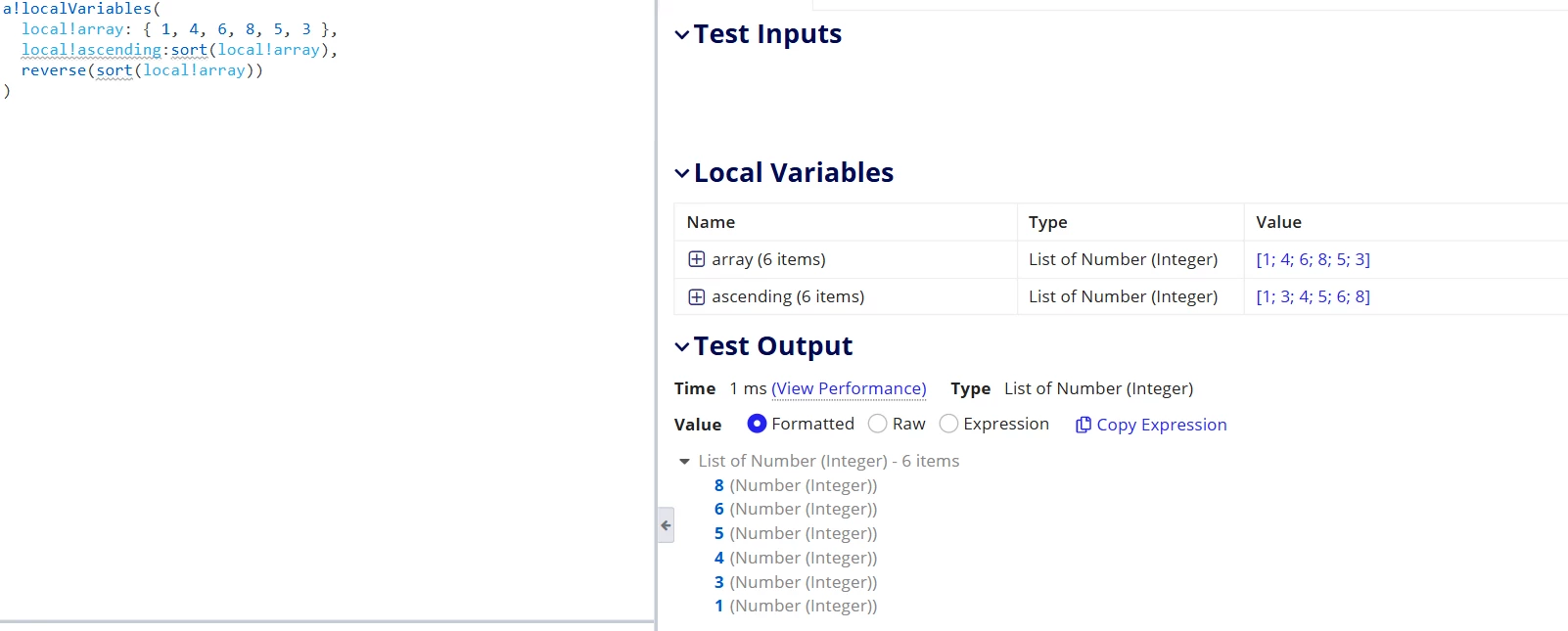Open the View Performance link

coord(849,388)
